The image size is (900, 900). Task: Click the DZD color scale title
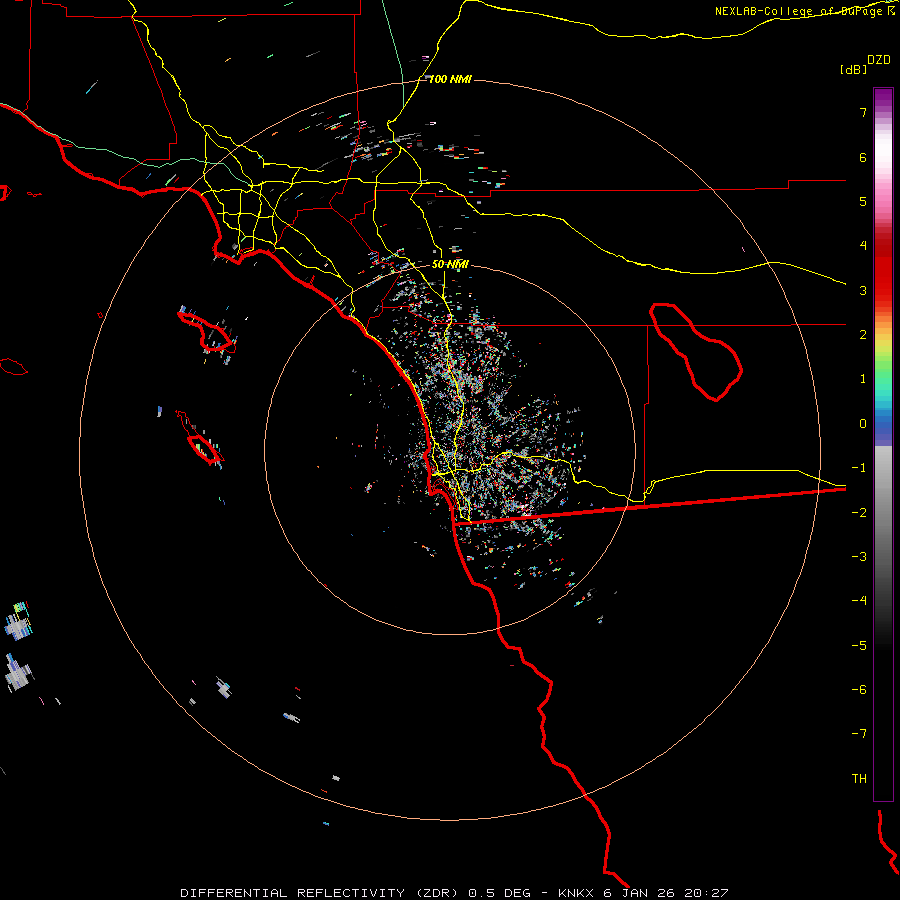(879, 60)
